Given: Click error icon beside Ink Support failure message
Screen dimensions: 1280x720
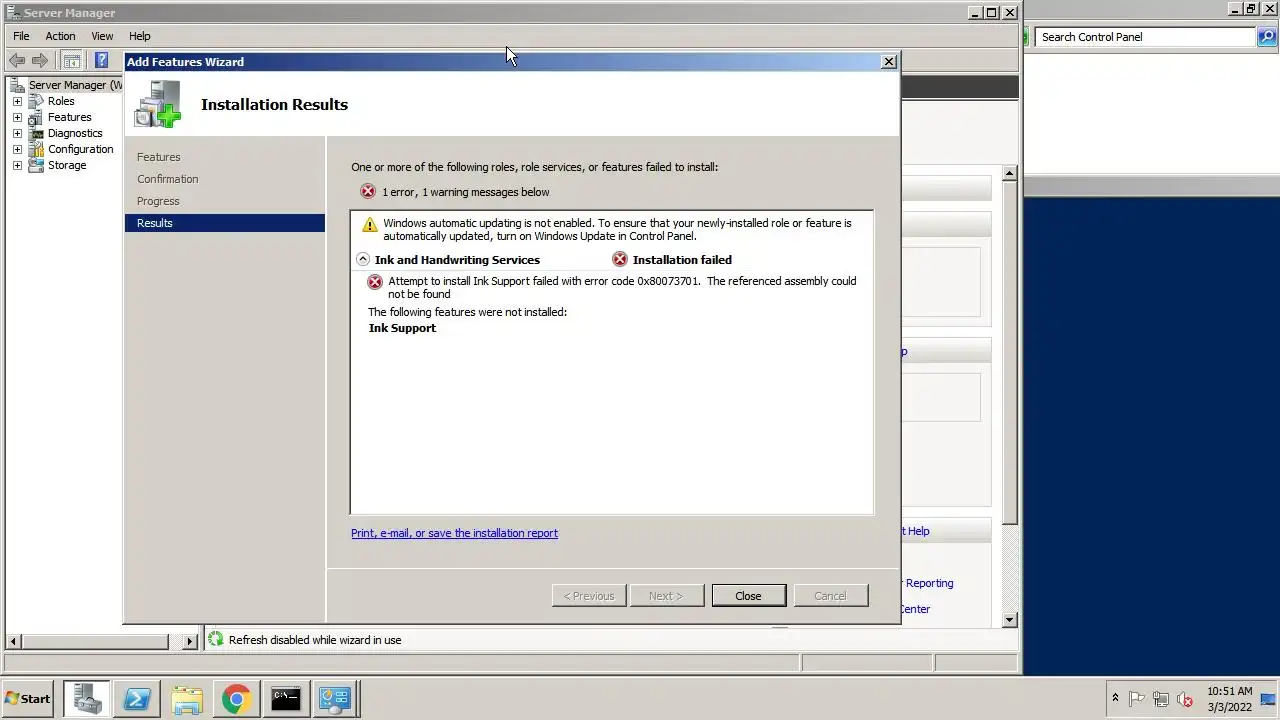Looking at the screenshot, I should [x=375, y=282].
